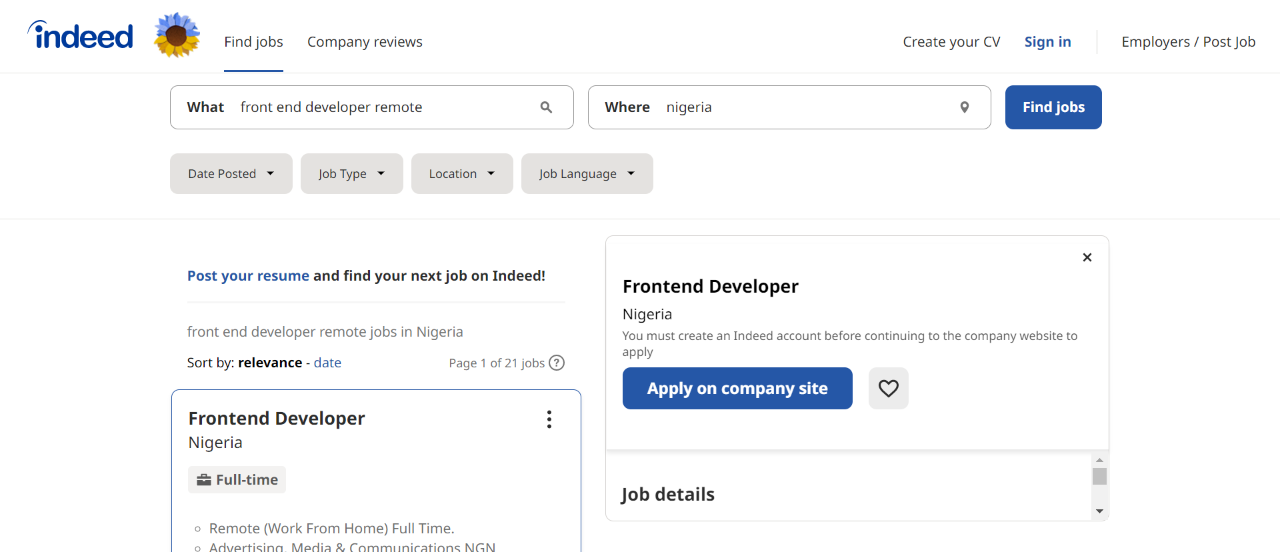Switch to the Find jobs tab

point(253,42)
